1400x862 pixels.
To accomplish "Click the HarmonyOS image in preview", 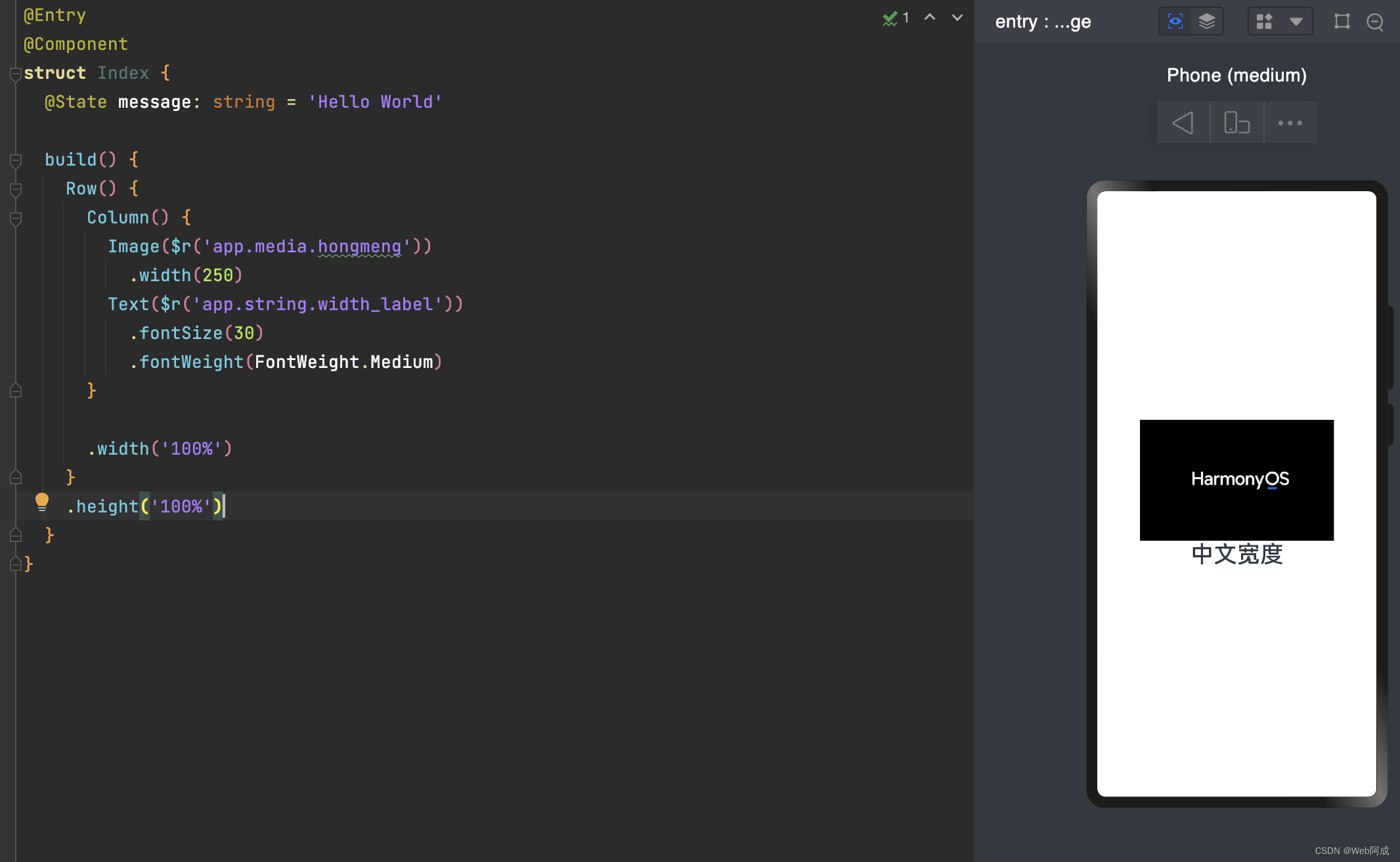I will point(1236,480).
